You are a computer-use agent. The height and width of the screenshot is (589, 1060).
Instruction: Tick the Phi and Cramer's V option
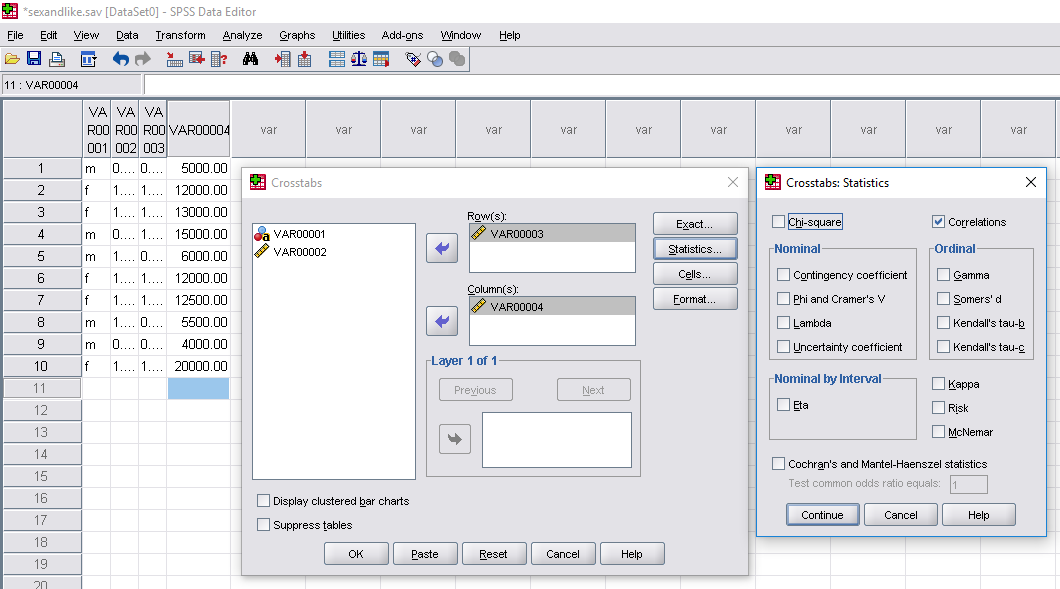pyautogui.click(x=784, y=299)
